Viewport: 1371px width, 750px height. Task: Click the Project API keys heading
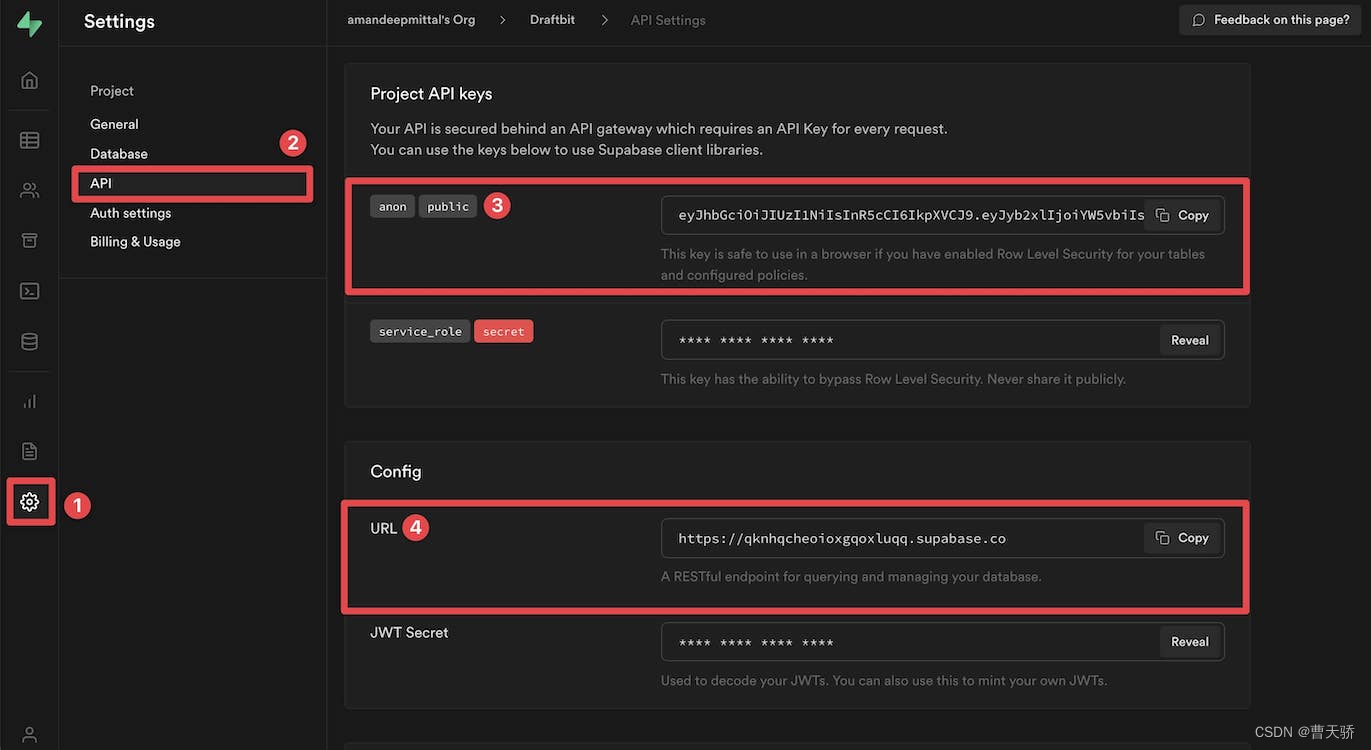click(x=431, y=94)
